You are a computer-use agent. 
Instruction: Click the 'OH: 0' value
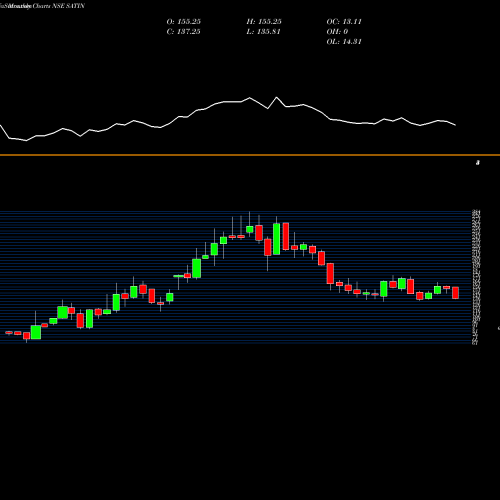(337, 32)
